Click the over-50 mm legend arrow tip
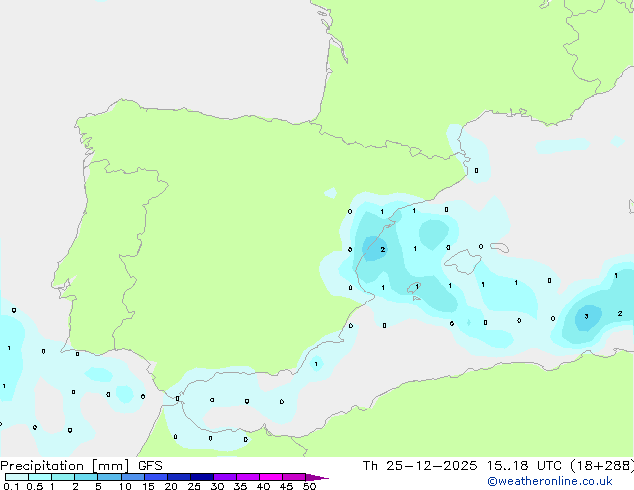The width and height of the screenshot is (634, 490). (x=317, y=477)
